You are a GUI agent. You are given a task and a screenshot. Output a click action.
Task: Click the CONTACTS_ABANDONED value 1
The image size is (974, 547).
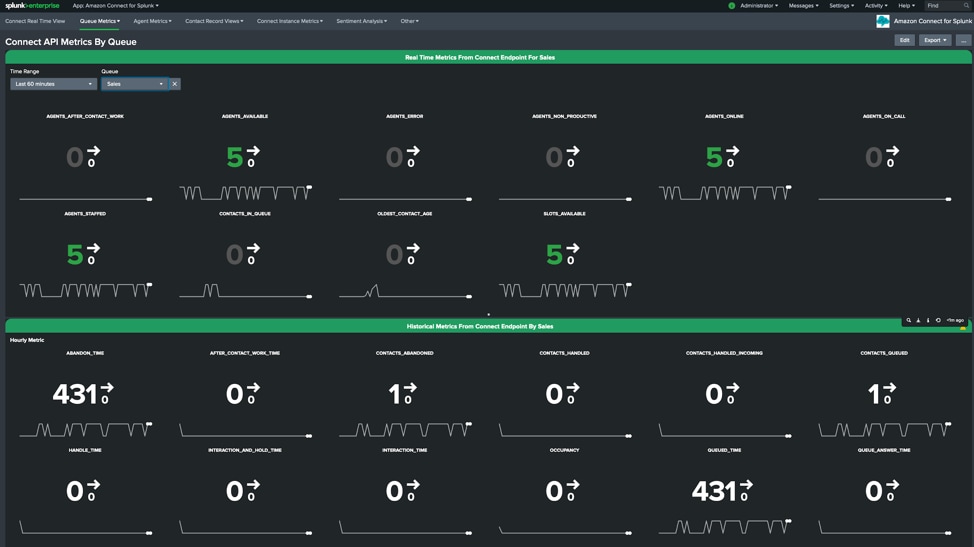(394, 394)
